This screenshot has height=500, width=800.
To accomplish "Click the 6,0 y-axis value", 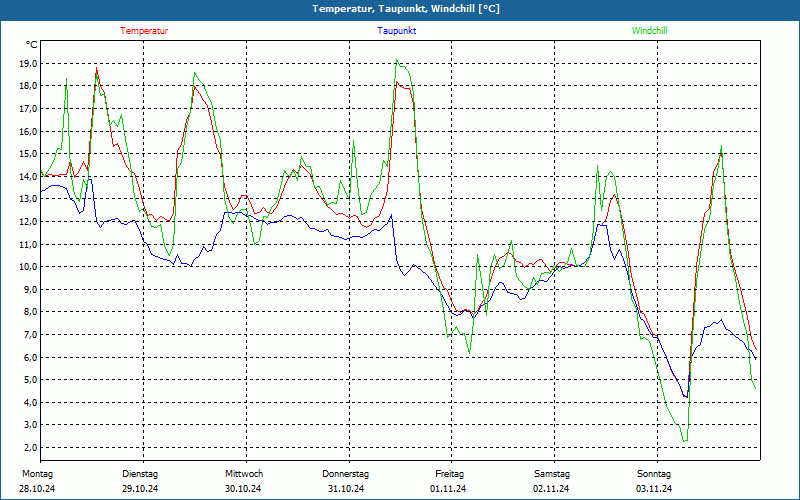I will pyautogui.click(x=30, y=357).
